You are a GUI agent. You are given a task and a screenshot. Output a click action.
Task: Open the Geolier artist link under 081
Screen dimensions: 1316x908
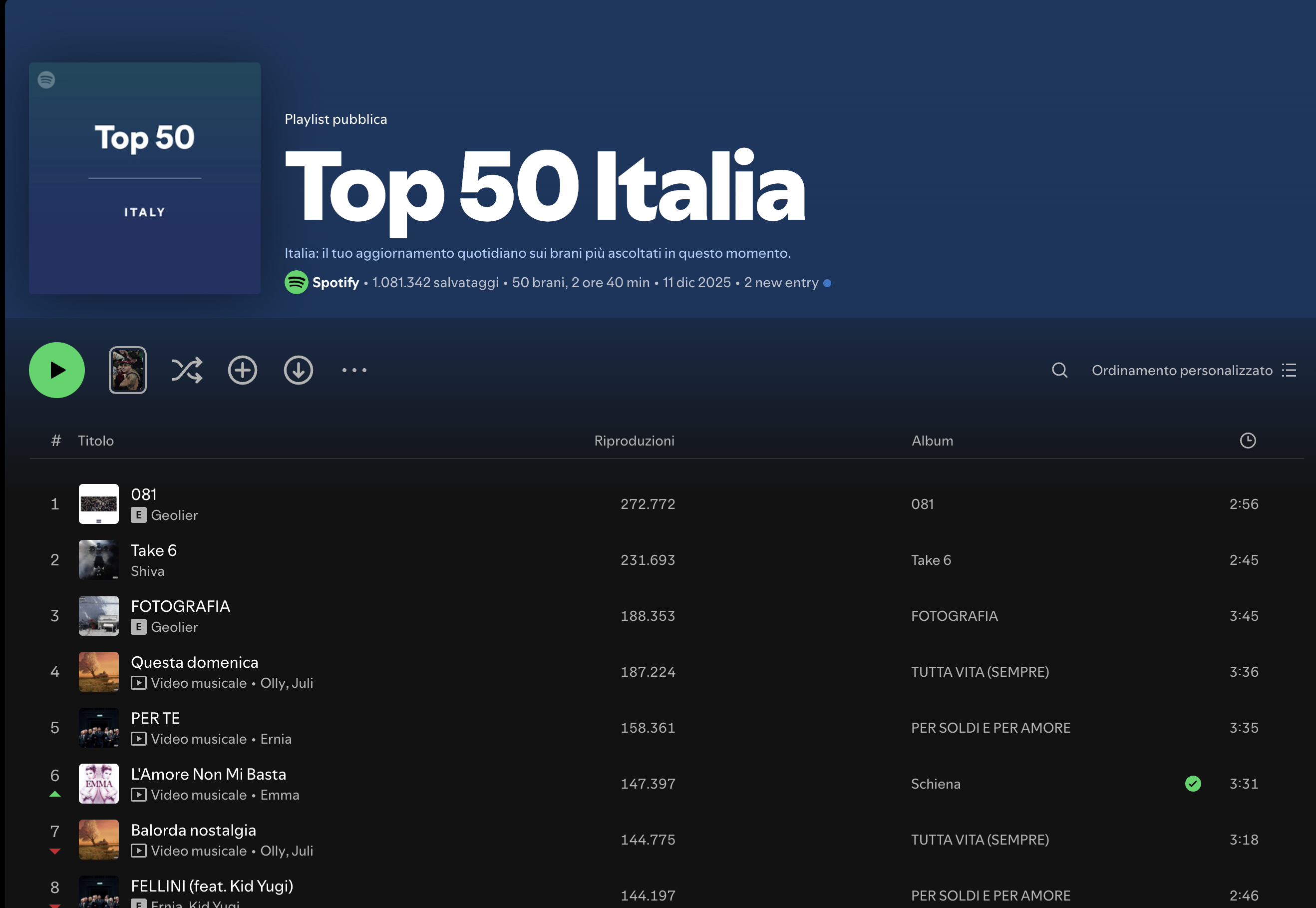tap(174, 515)
